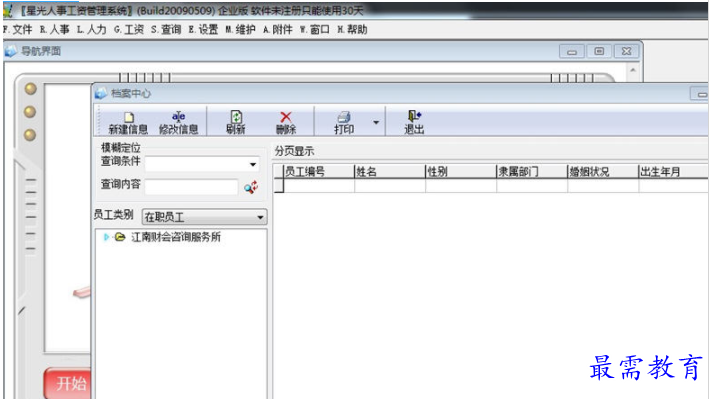711x399 pixels.
Task: Close the 导航界面 window
Action: (x=626, y=52)
